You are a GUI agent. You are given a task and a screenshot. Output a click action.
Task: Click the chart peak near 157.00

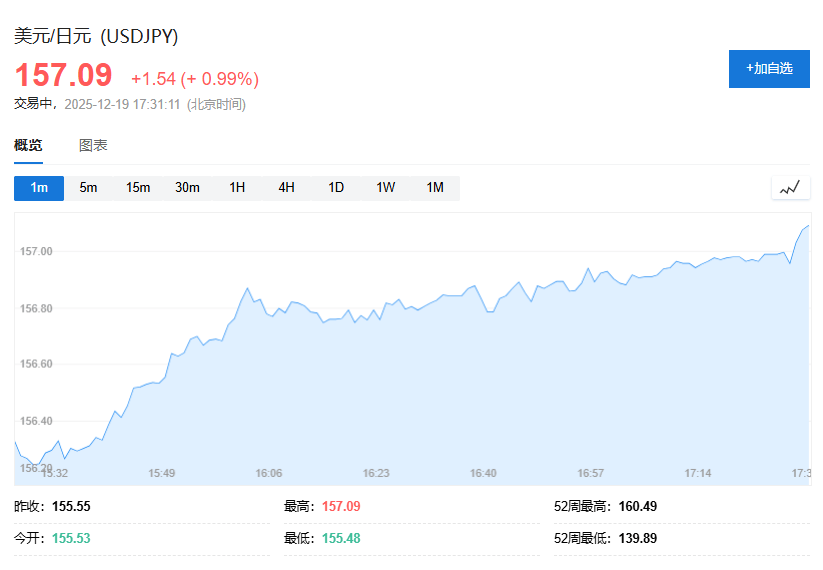(806, 227)
